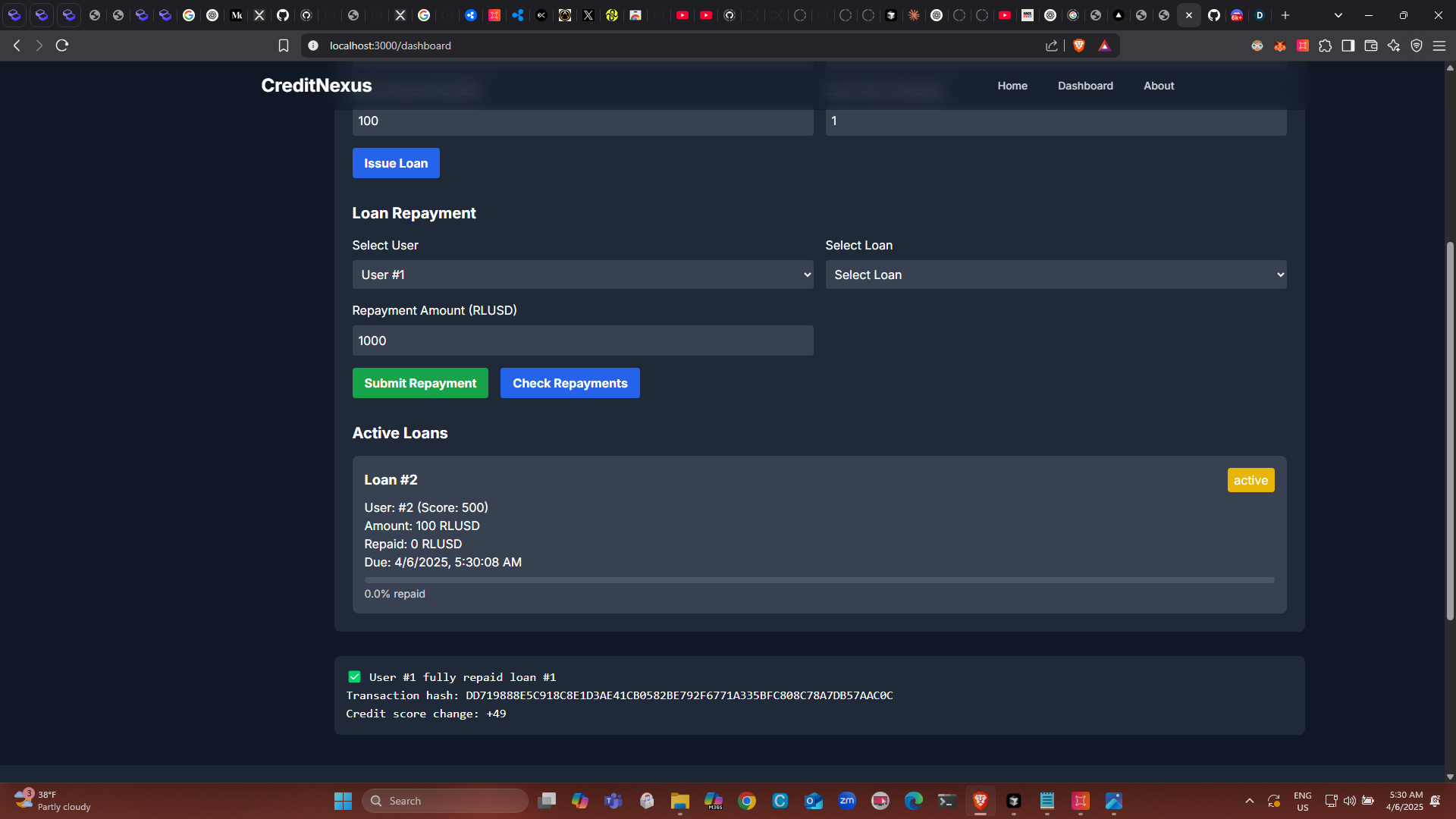Open Brave Shields lion icon

tap(1079, 45)
